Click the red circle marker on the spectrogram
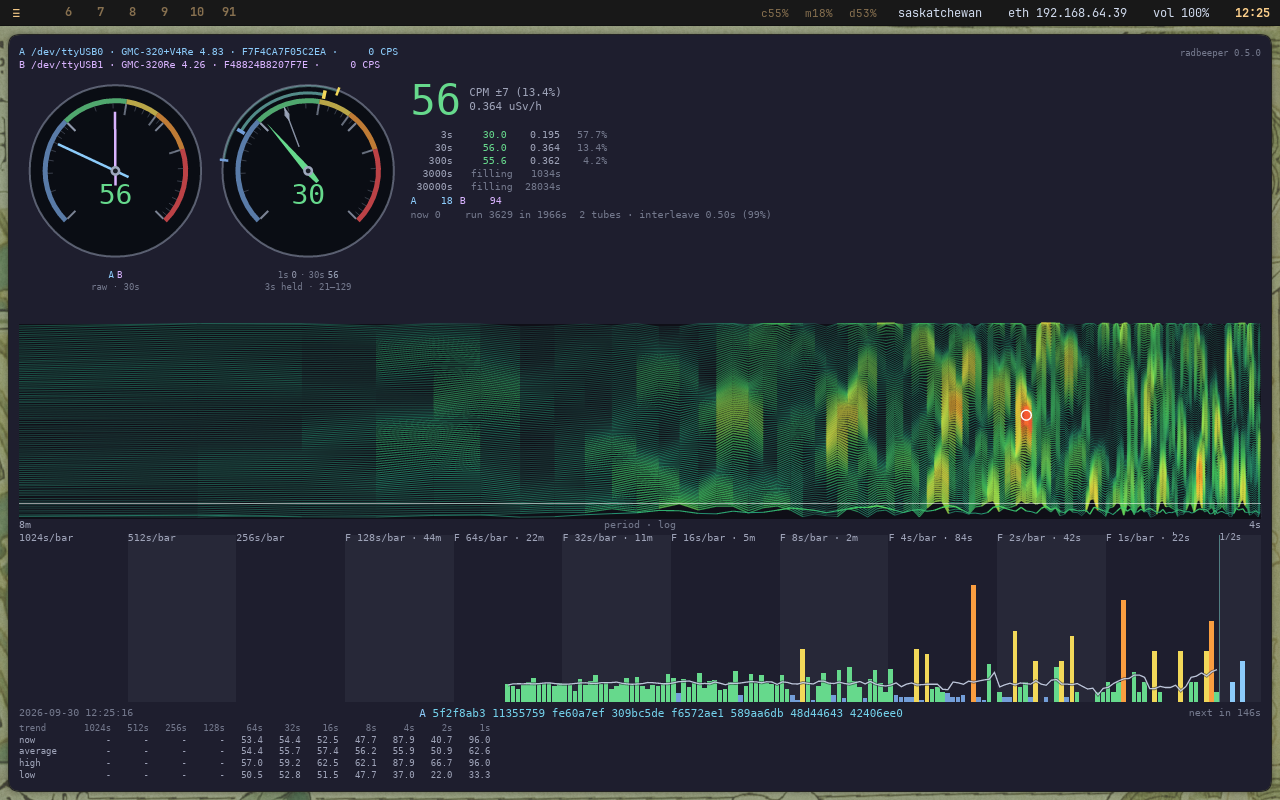1280x800 pixels. click(x=1026, y=415)
